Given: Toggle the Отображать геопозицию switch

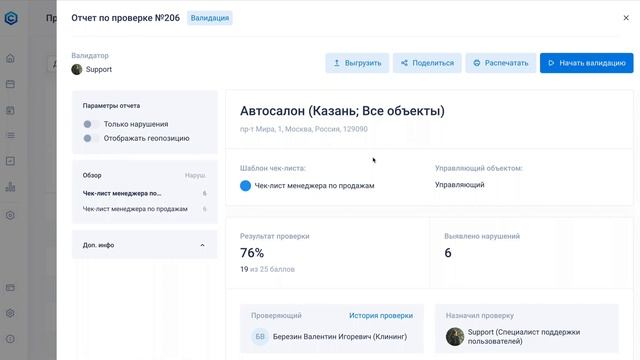Looking at the screenshot, I should [91, 138].
